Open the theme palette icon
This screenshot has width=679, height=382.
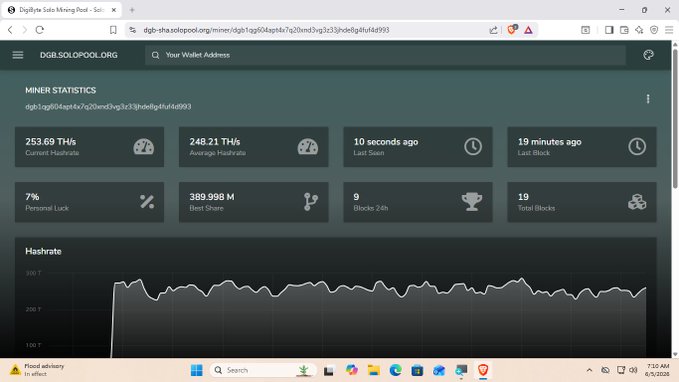tap(648, 55)
